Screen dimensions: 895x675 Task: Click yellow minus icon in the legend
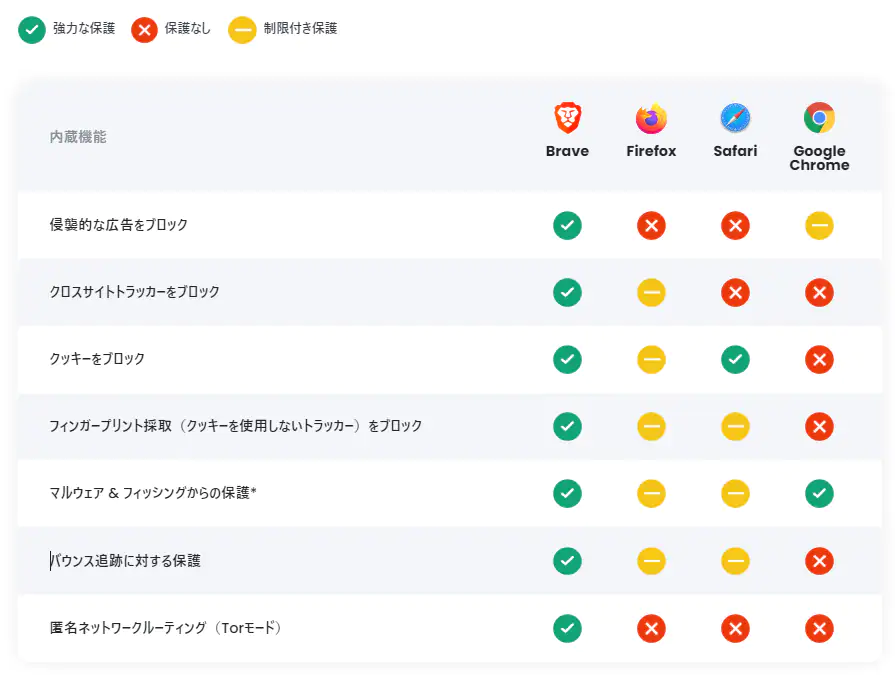(x=242, y=30)
